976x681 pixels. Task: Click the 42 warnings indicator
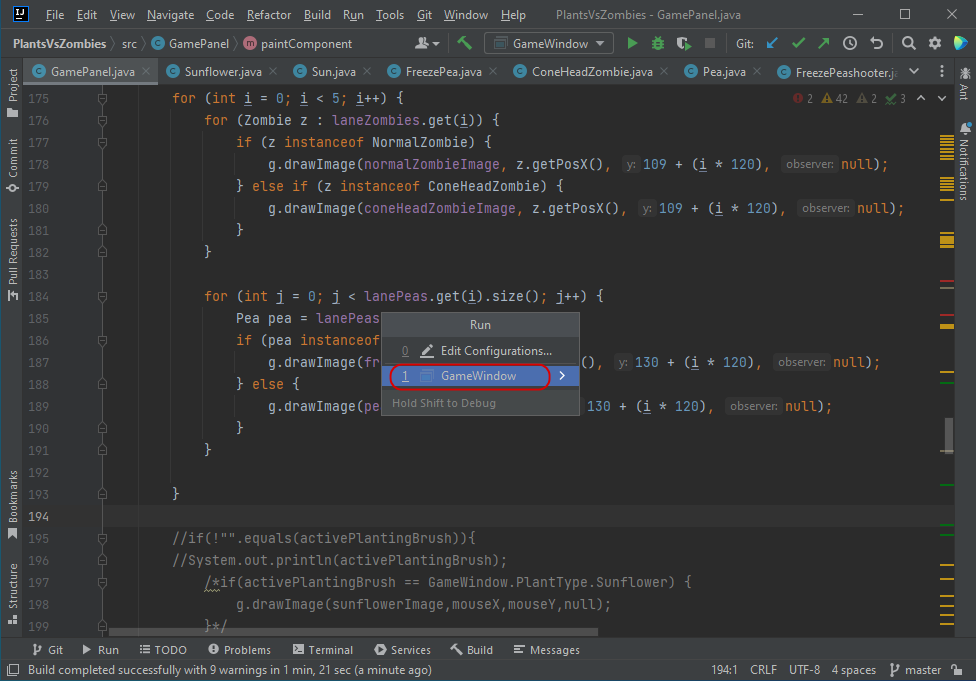(x=835, y=98)
